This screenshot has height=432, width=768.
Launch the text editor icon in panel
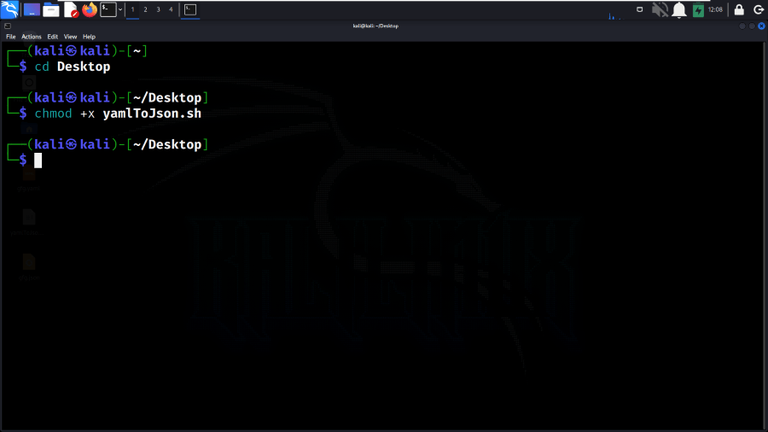coord(71,9)
